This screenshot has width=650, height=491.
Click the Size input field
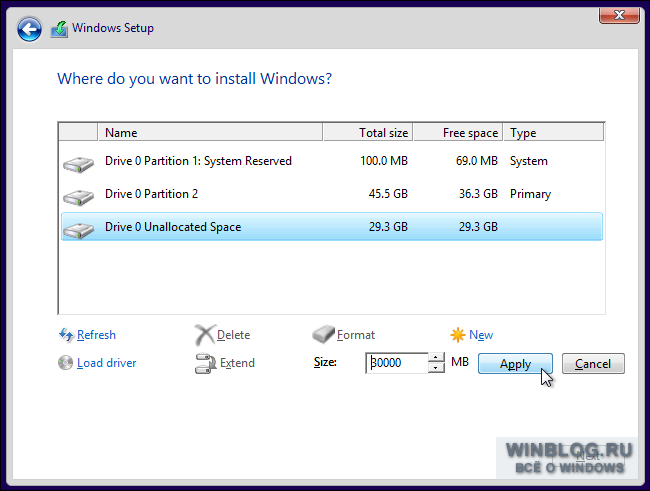pyautogui.click(x=397, y=363)
